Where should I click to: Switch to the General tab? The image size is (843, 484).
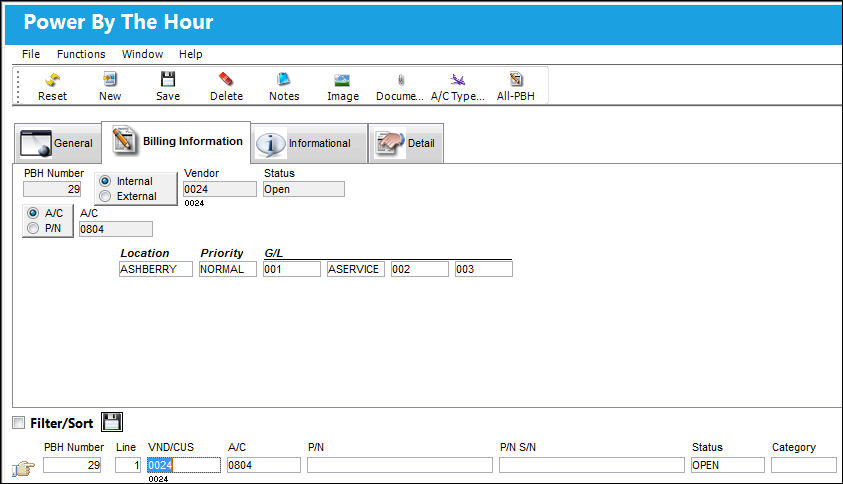(58, 144)
